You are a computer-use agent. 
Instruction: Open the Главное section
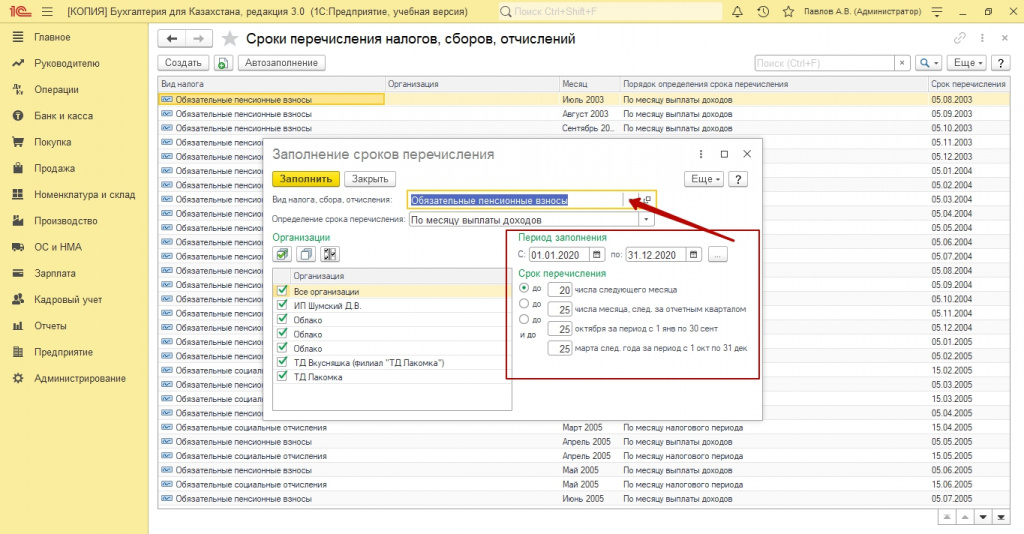pyautogui.click(x=52, y=37)
